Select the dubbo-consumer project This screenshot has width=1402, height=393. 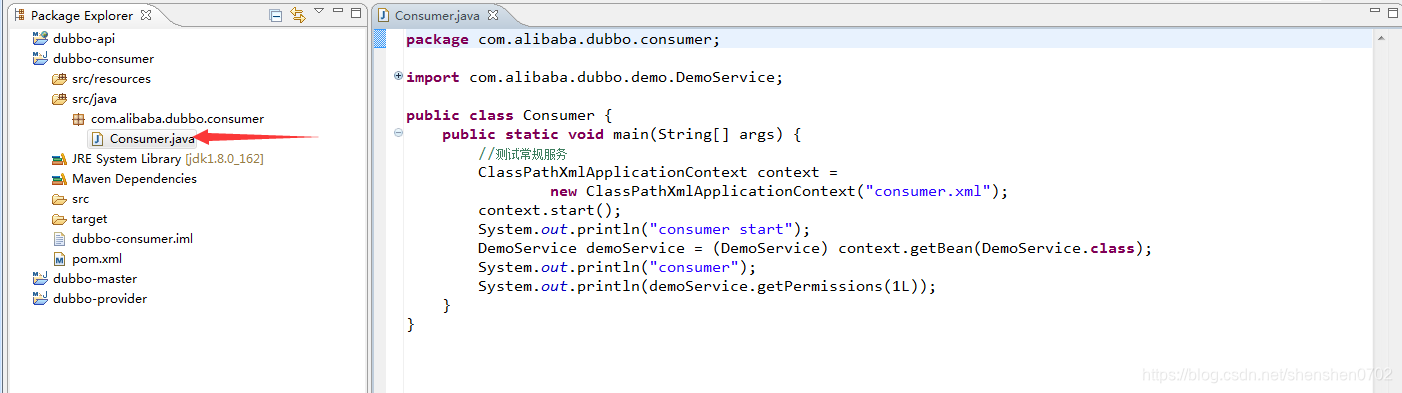click(103, 59)
